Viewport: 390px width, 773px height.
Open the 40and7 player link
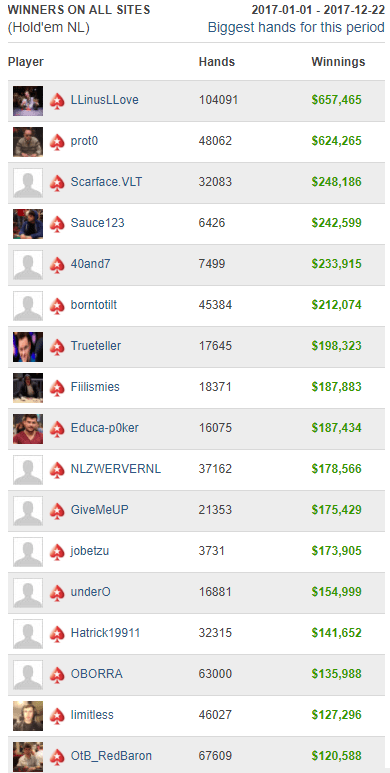pyautogui.click(x=91, y=264)
